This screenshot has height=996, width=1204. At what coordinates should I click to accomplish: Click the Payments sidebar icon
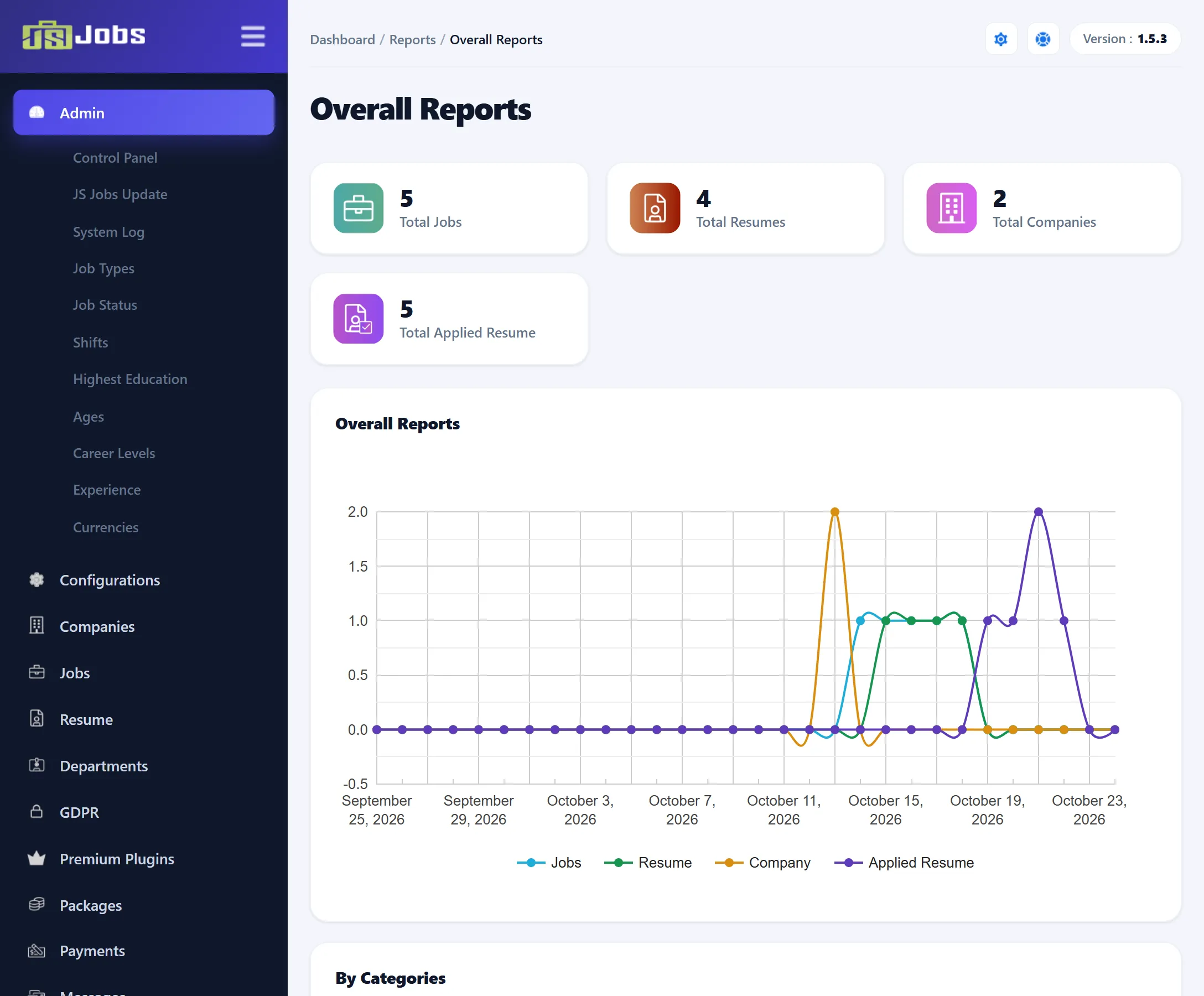pyautogui.click(x=37, y=951)
